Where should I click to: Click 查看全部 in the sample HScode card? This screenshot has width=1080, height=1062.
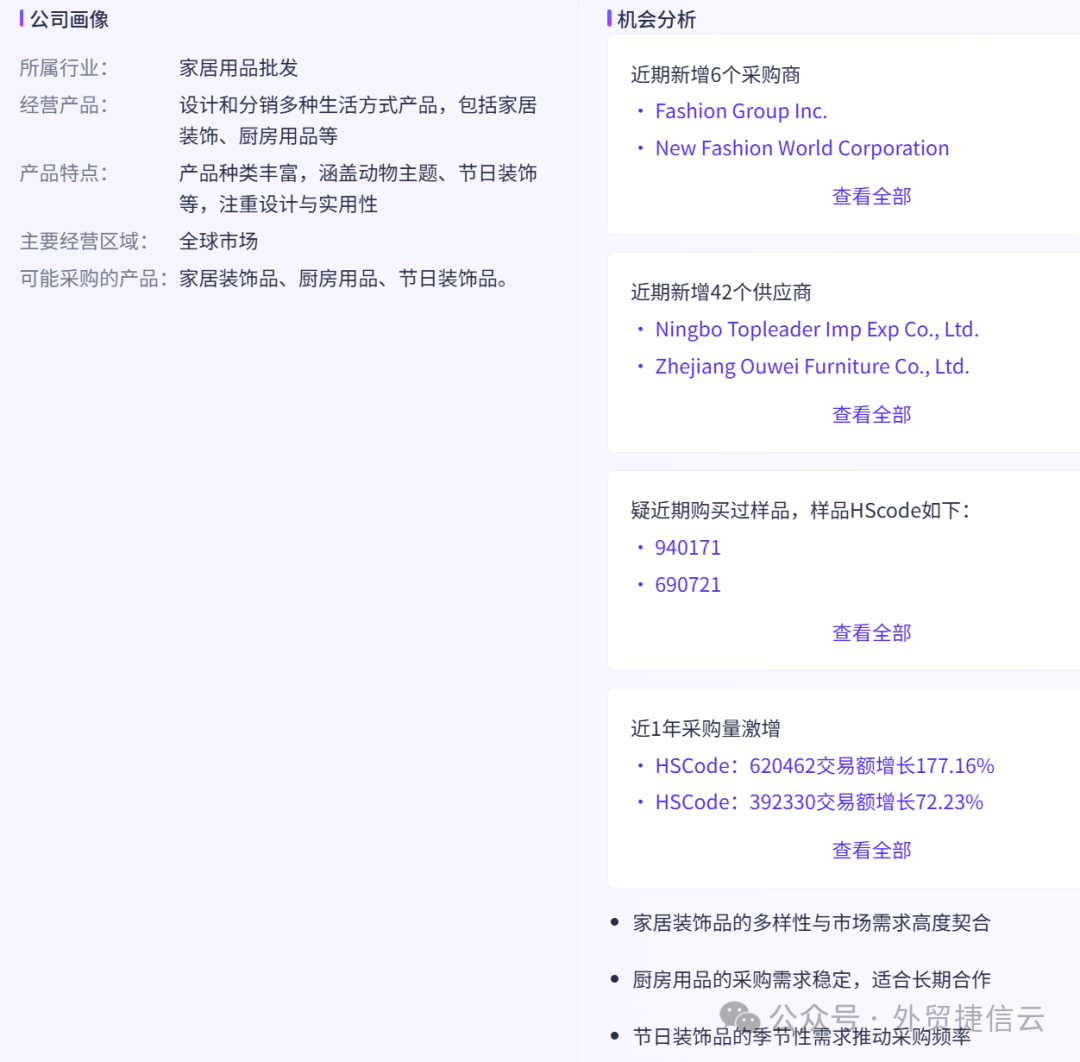pyautogui.click(x=871, y=632)
